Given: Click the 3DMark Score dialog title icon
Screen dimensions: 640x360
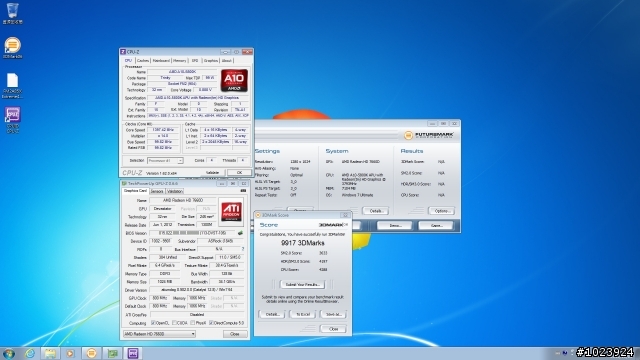Looking at the screenshot, I should 258,215.
